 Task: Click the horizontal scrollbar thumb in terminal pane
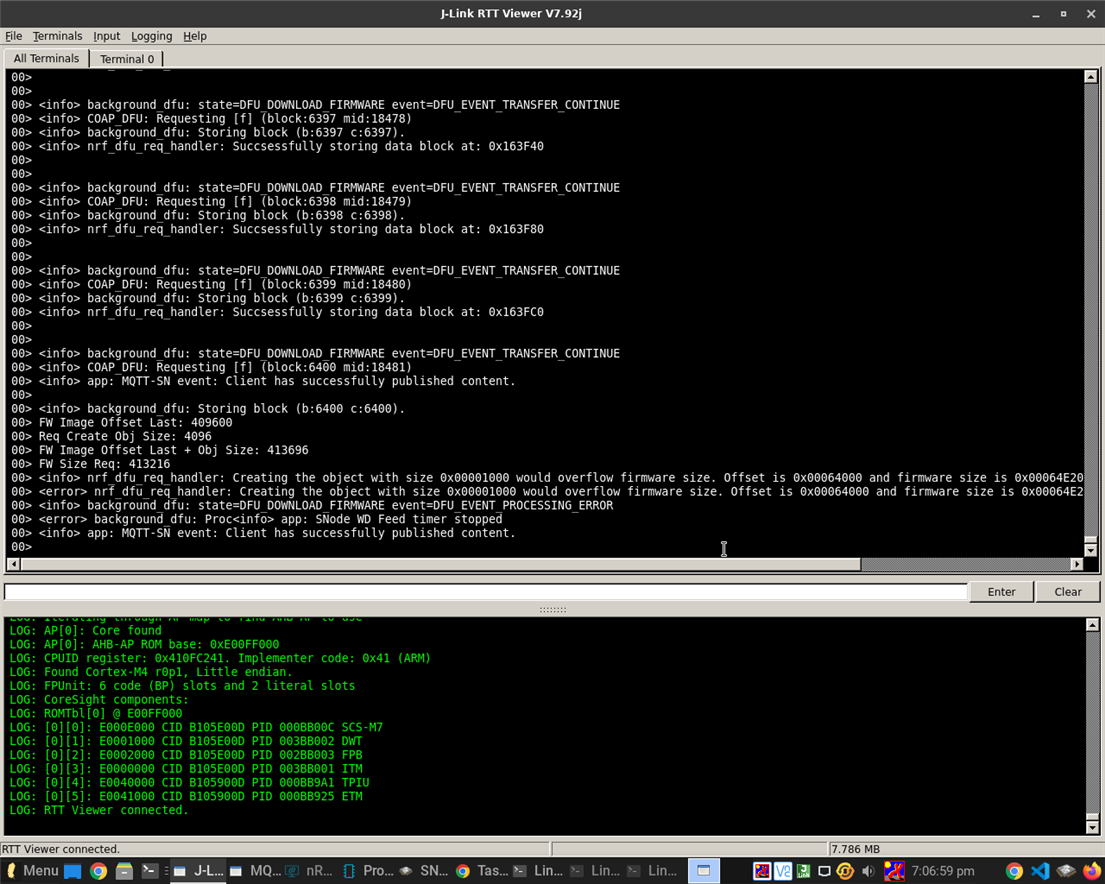pyautogui.click(x=440, y=564)
